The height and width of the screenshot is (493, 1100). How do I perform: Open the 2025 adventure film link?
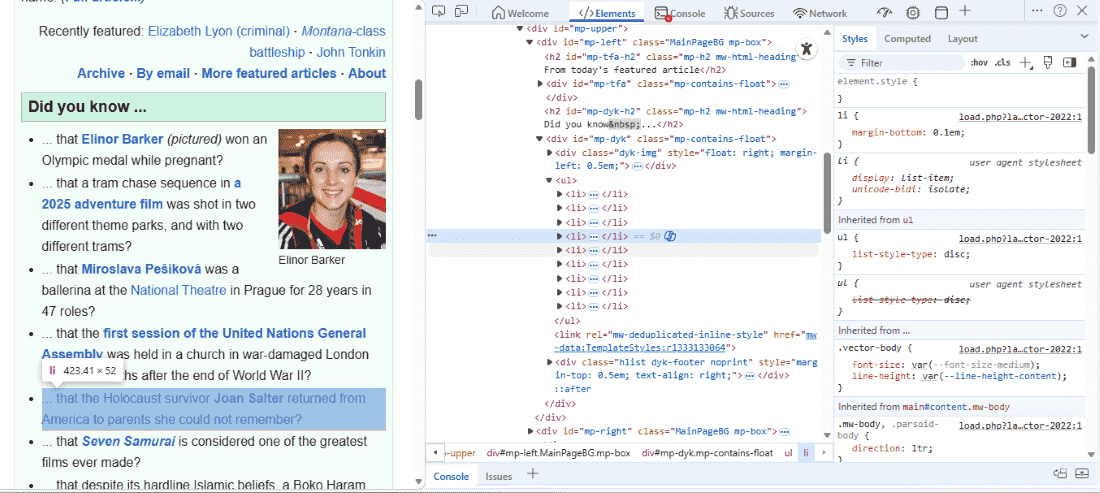pyautogui.click(x=102, y=204)
